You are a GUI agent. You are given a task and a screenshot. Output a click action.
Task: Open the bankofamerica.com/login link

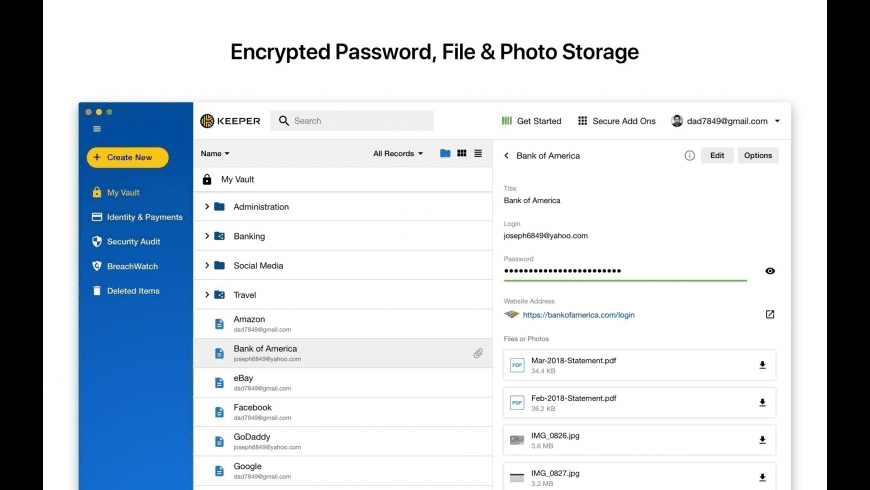[578, 315]
